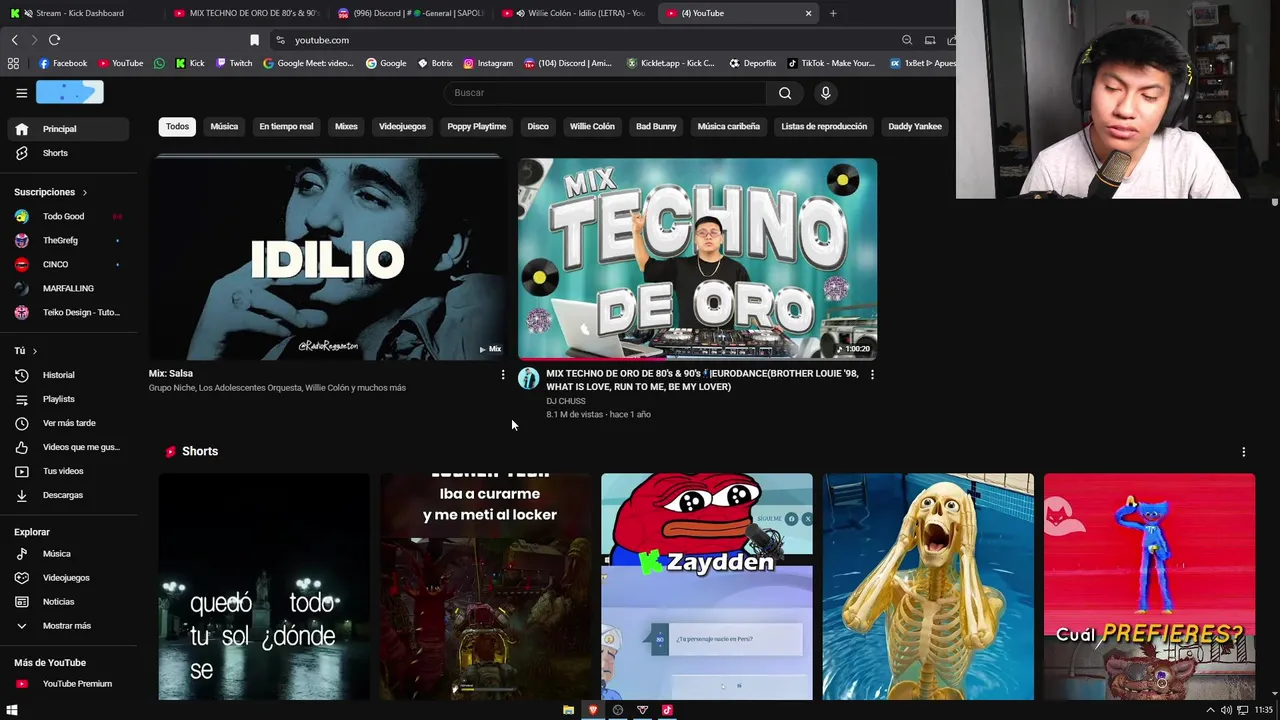
Task: Play the Mix Techno de Oro thumbnail
Action: click(697, 259)
